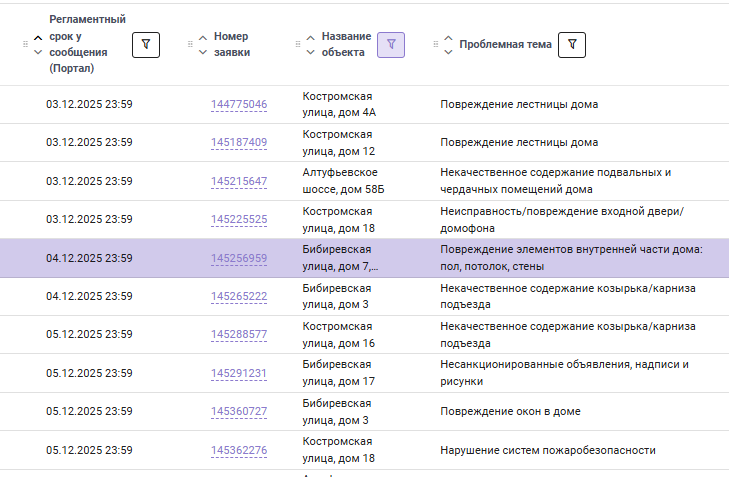Sort Название объекта descending with down arrow
The image size is (729, 477).
coord(311,52)
